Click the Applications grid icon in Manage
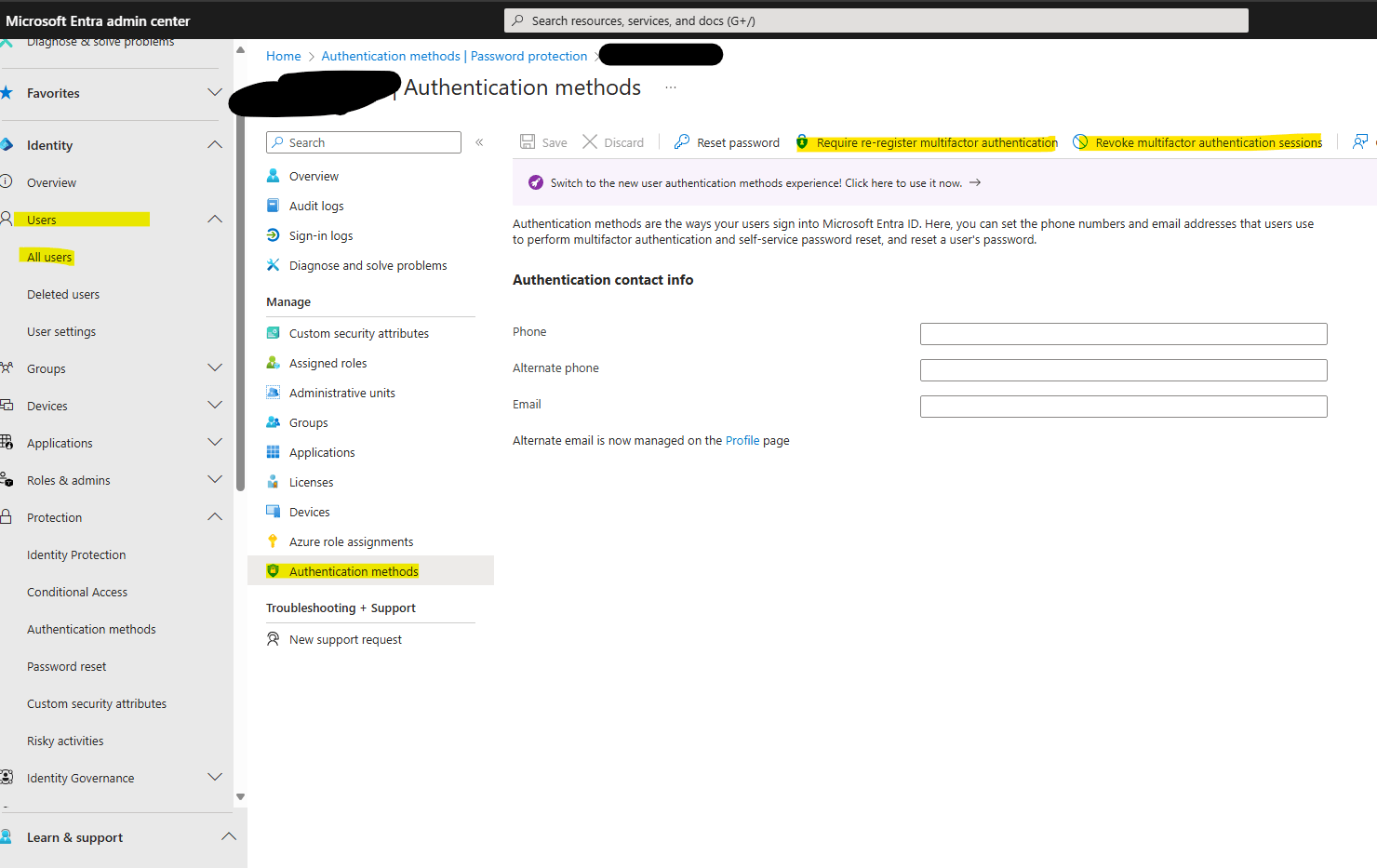 [x=273, y=452]
